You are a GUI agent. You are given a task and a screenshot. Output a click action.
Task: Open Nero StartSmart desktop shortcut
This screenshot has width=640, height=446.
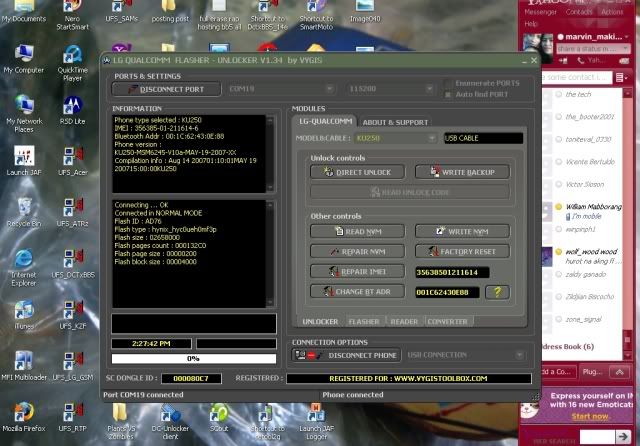pyautogui.click(x=72, y=16)
